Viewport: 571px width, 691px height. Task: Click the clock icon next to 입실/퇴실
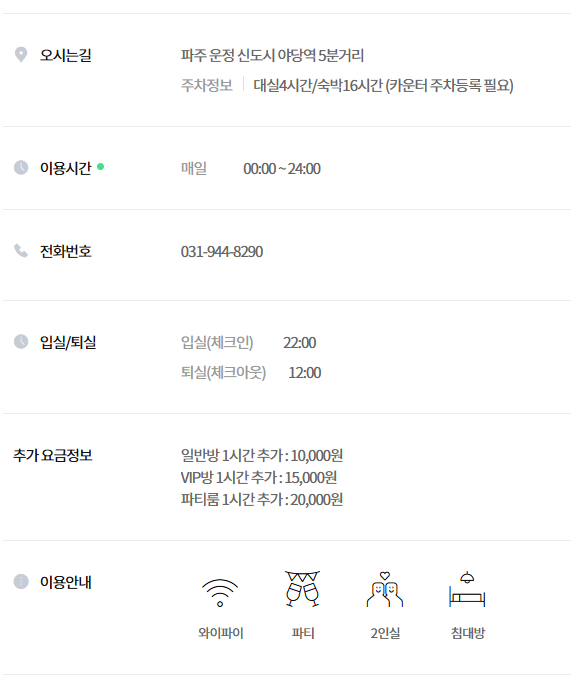[x=21, y=342]
